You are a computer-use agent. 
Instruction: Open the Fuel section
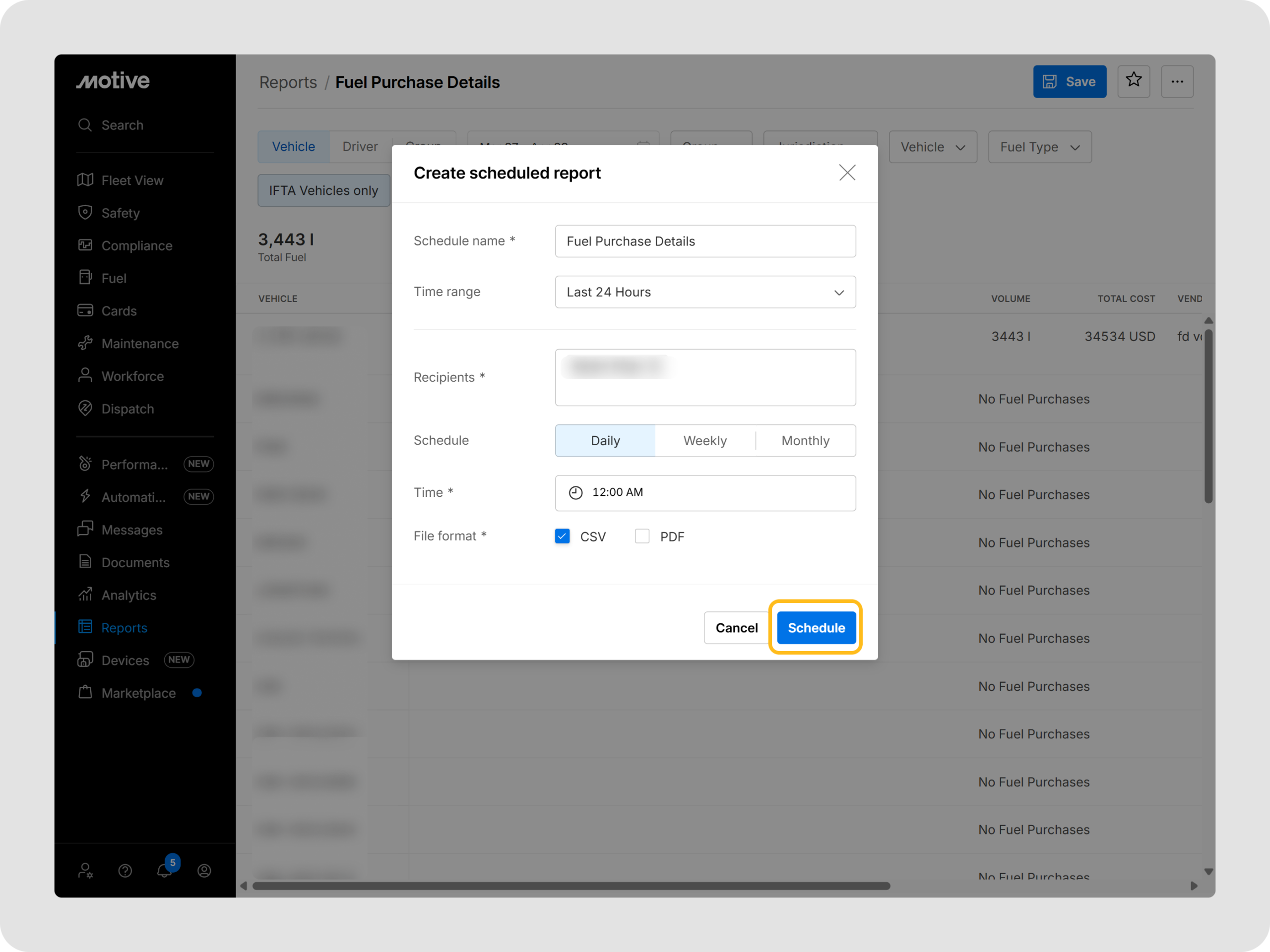click(x=113, y=278)
